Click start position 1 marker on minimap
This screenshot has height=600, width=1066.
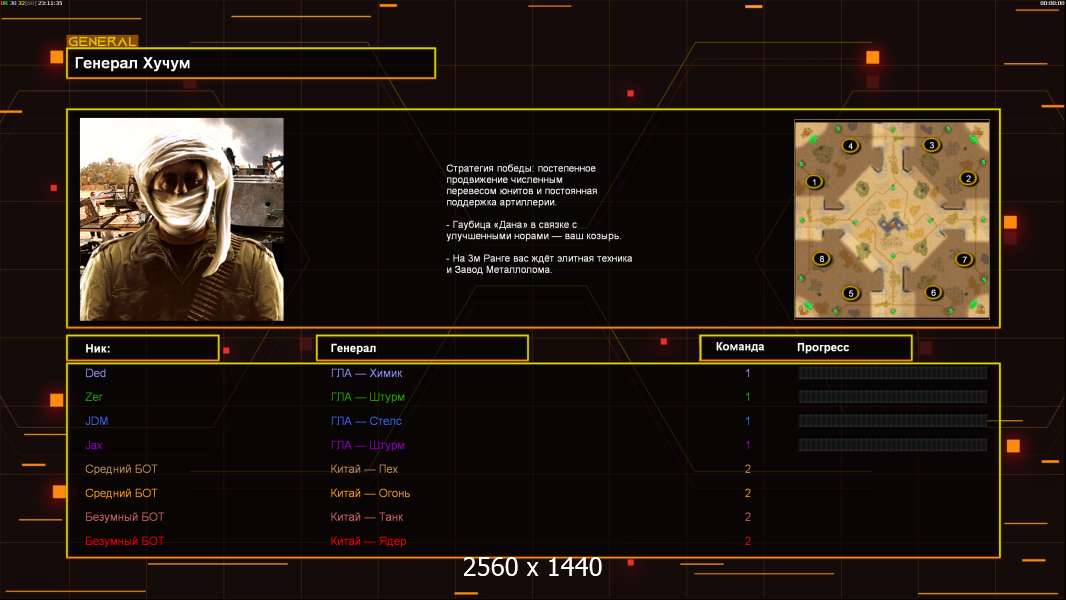tap(814, 181)
